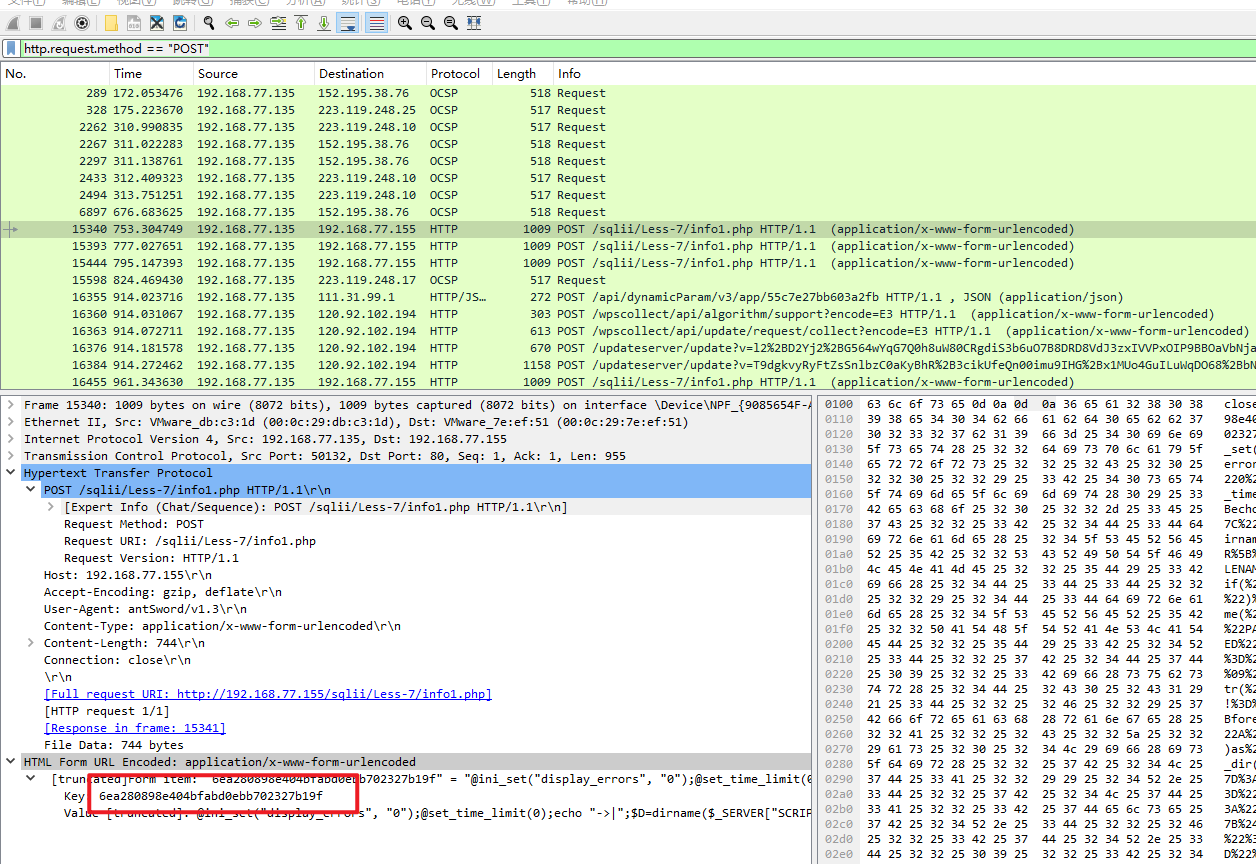Select the File Data: 744 bytes line
This screenshot has height=864, width=1256.
[114, 745]
